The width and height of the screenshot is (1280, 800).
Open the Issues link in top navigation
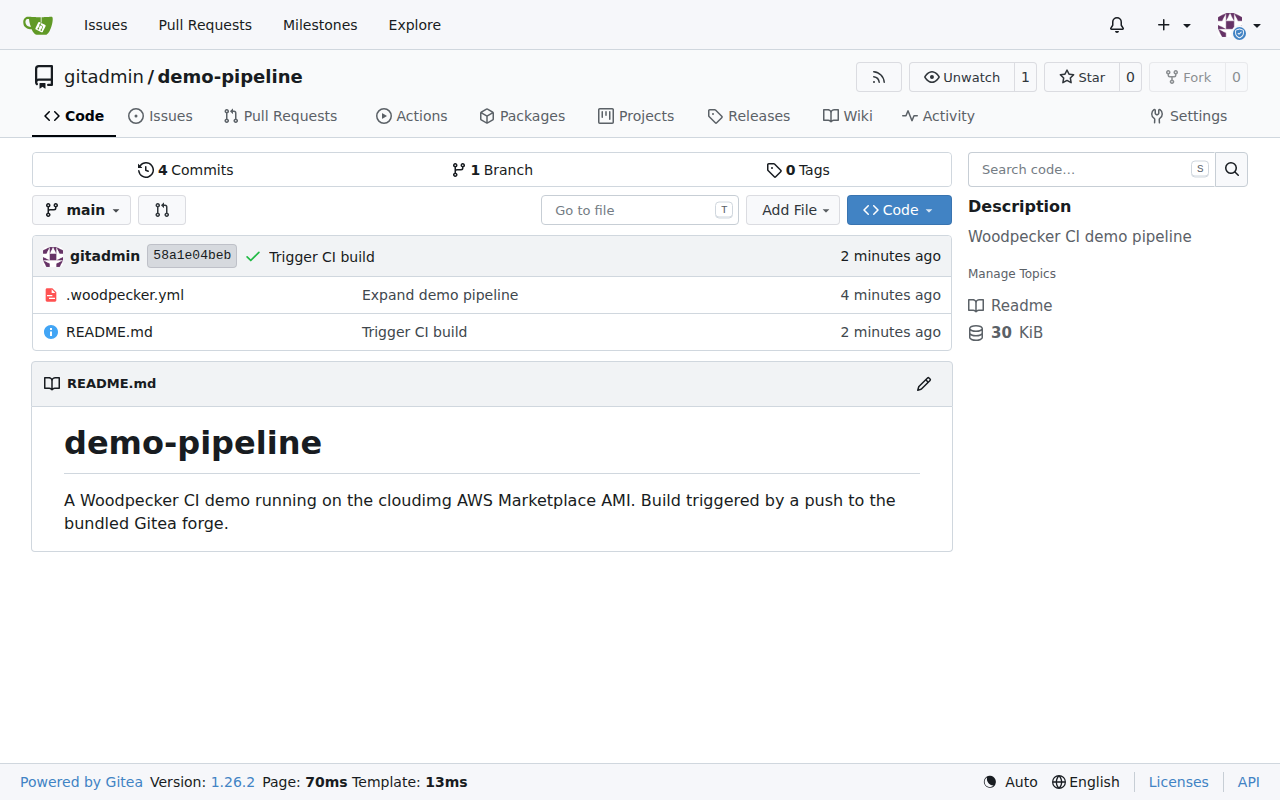(105, 25)
